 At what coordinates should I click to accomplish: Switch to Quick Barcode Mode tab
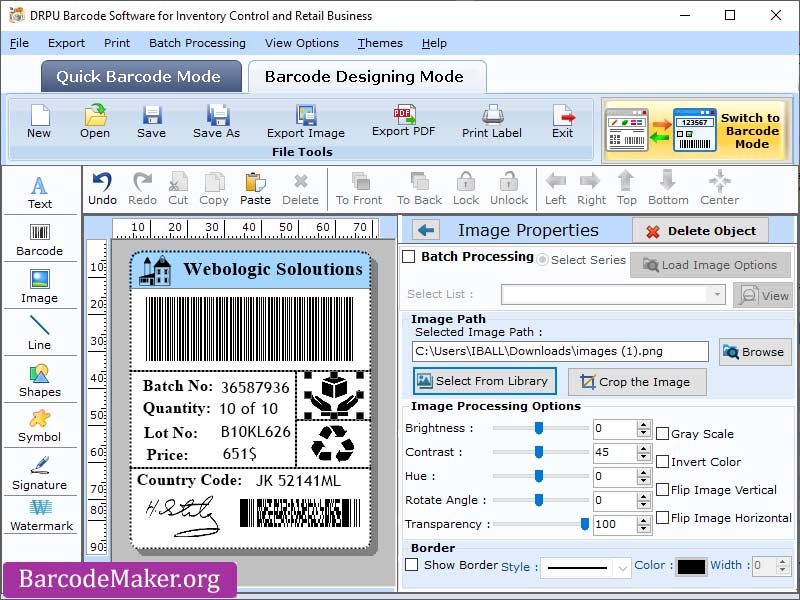click(141, 76)
